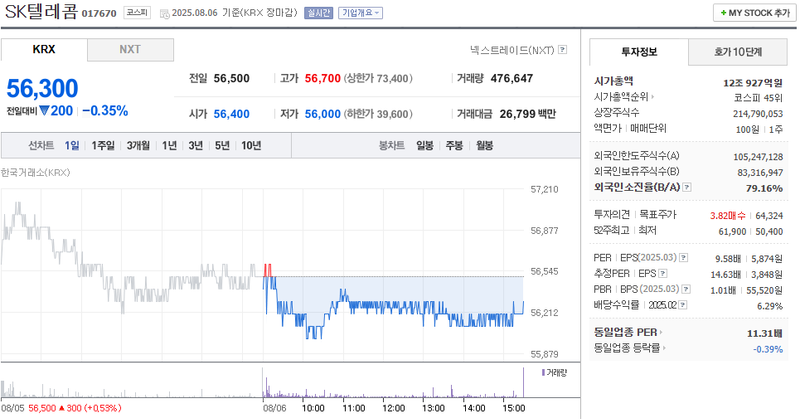
Task: Click the stock code 017670
Action: (99, 14)
